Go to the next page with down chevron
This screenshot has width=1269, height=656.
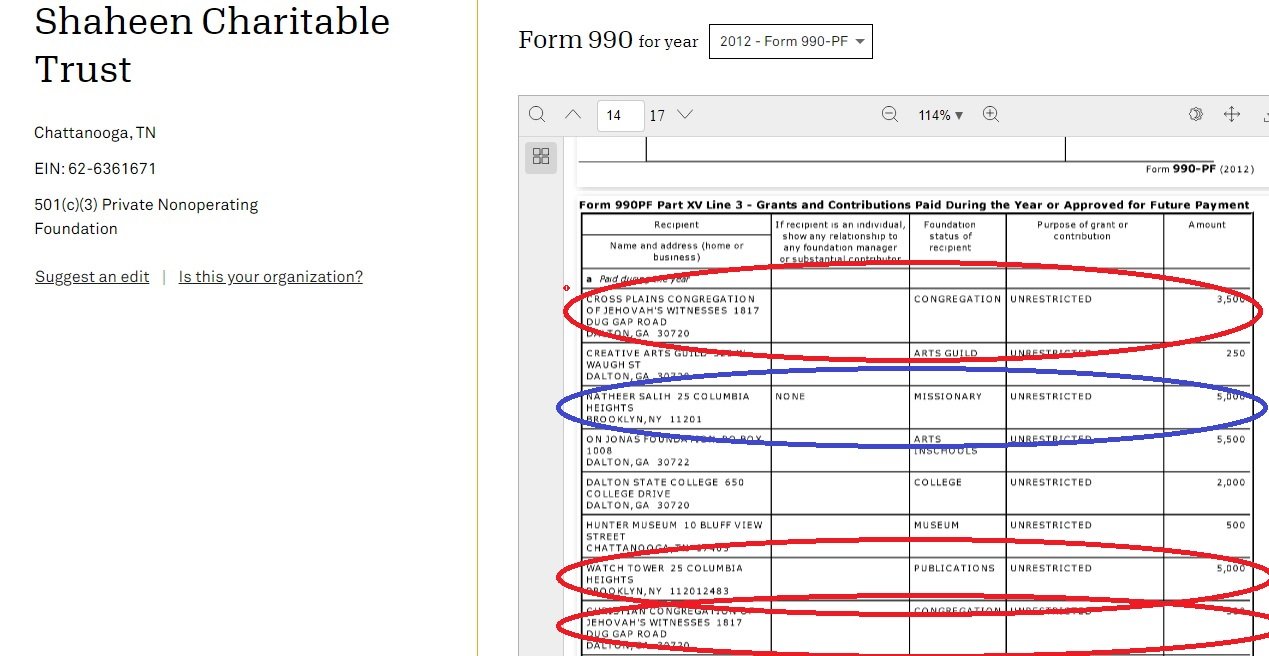[x=685, y=115]
